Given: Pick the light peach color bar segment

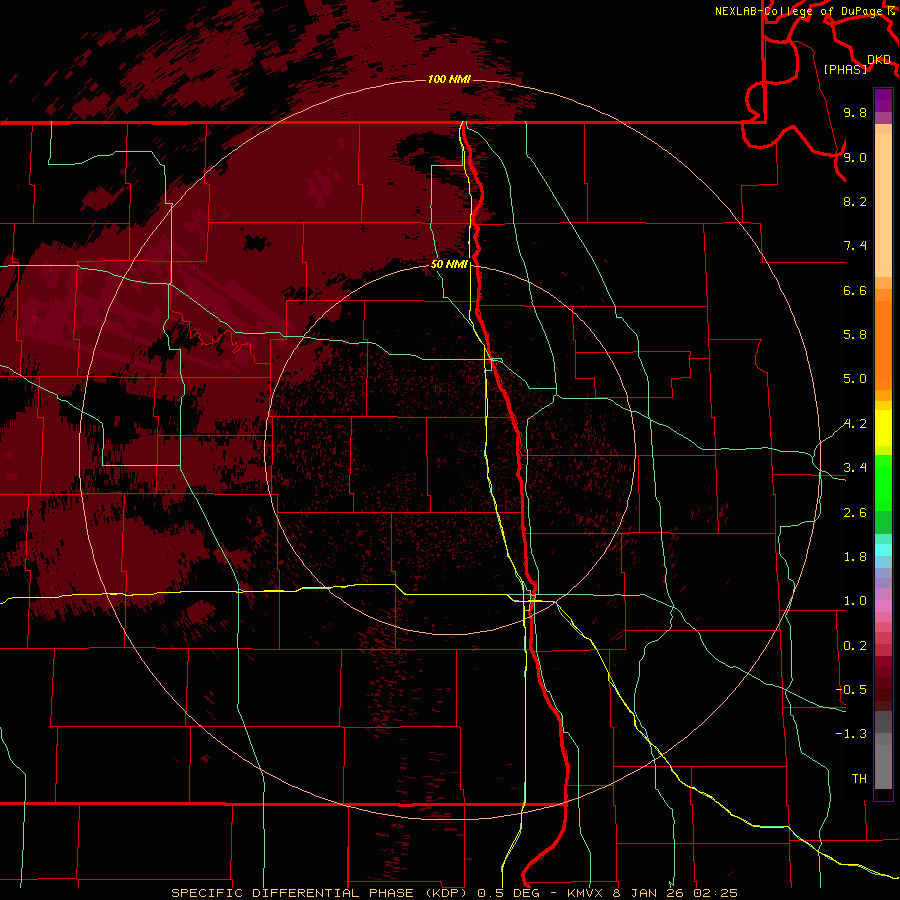Looking at the screenshot, I should [x=883, y=205].
